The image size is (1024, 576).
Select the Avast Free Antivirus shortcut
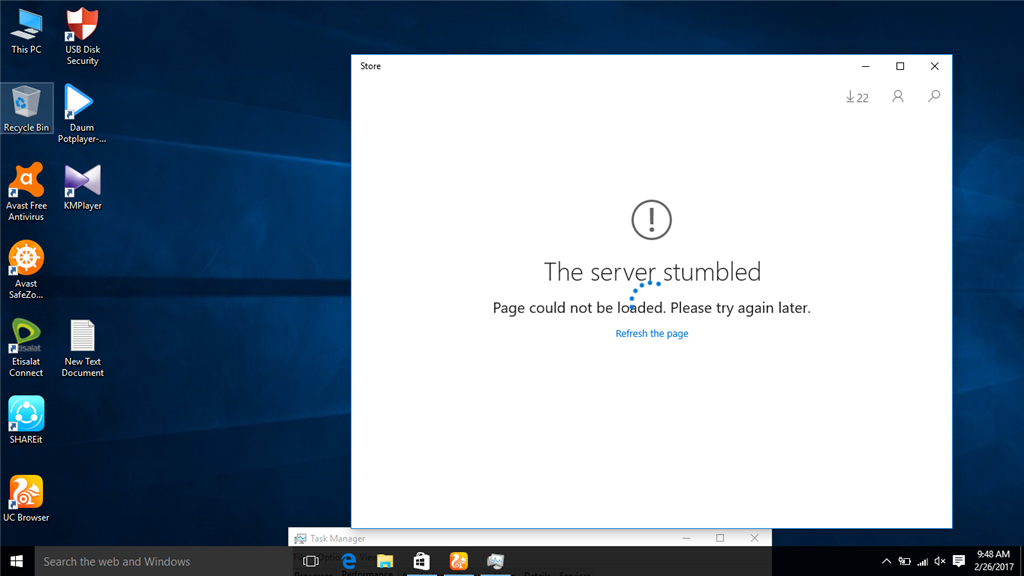[26, 191]
